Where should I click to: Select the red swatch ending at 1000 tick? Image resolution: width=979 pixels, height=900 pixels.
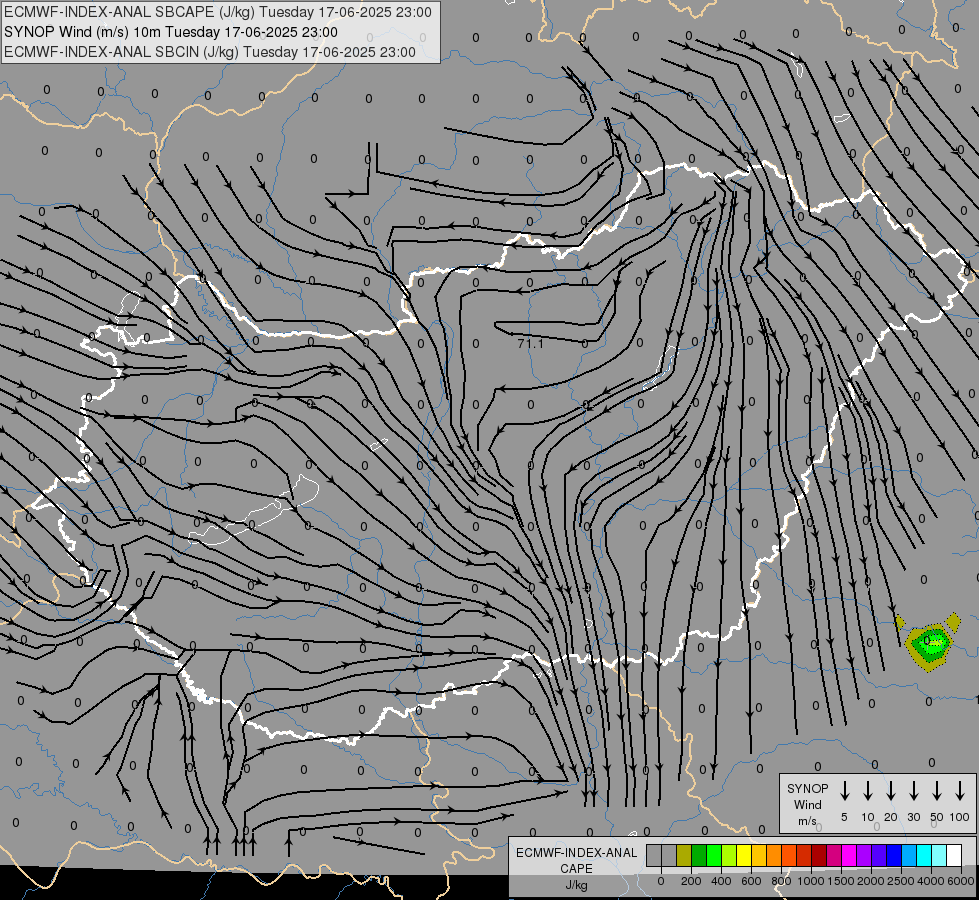(x=804, y=855)
